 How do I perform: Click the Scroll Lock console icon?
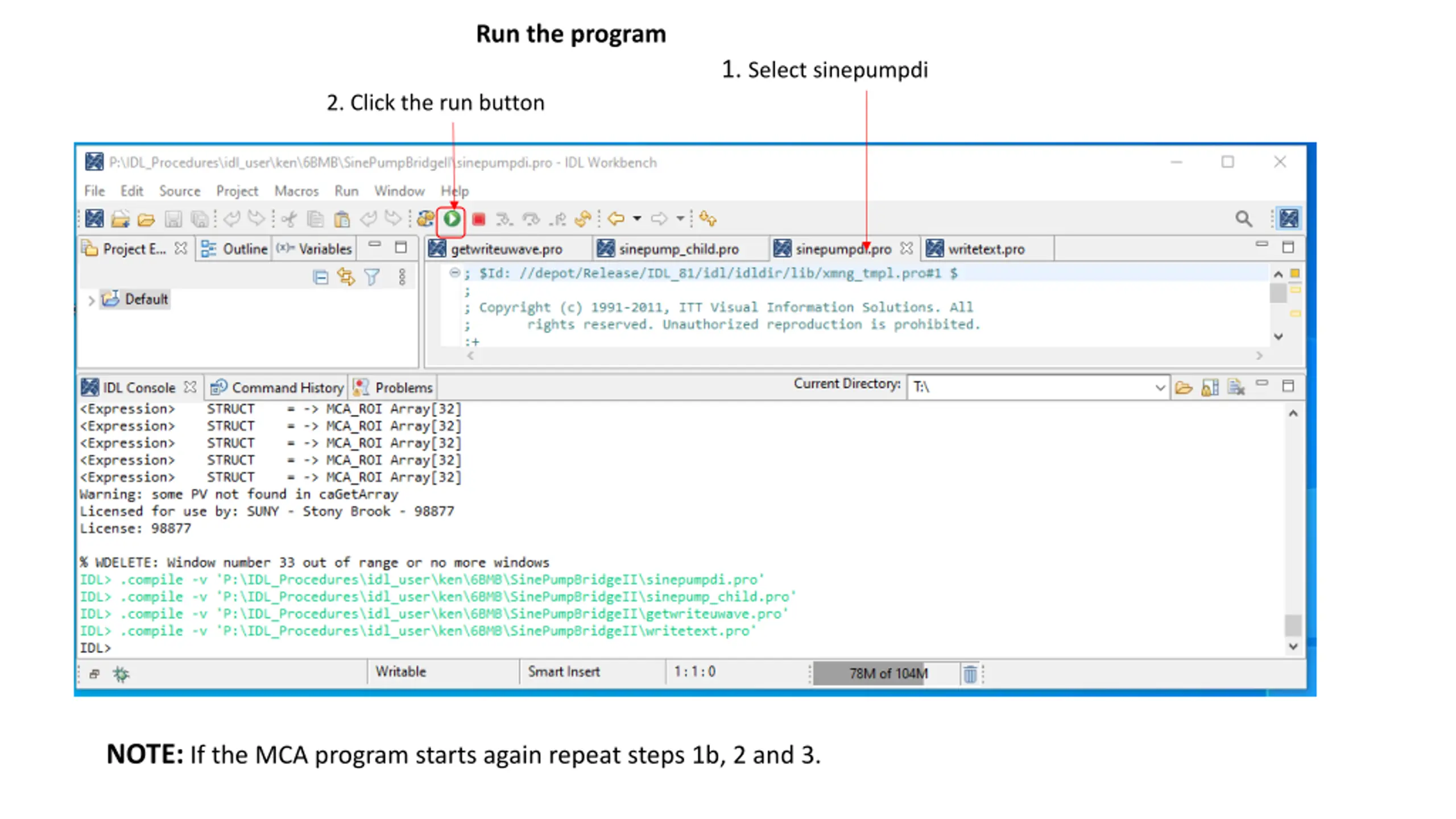[x=1210, y=388]
